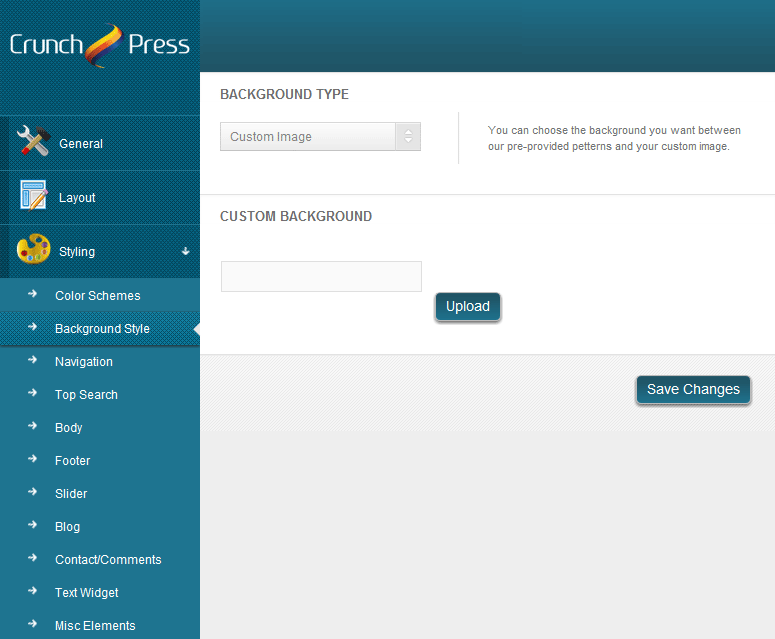
Task: Click arrow icon beside Top Search
Action: [33, 393]
